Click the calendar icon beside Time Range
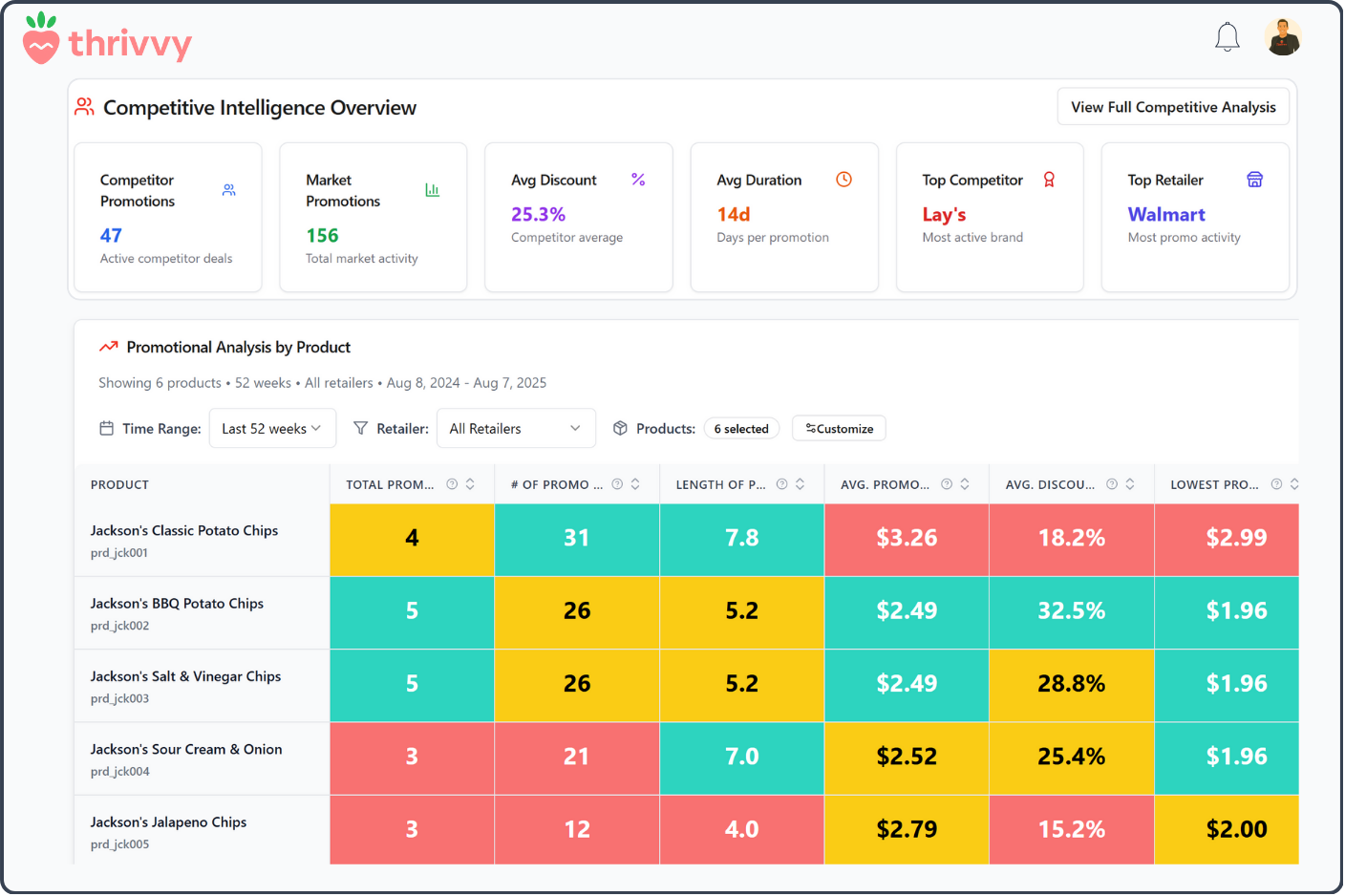Screen dimensions: 1345x896 pyautogui.click(x=106, y=428)
